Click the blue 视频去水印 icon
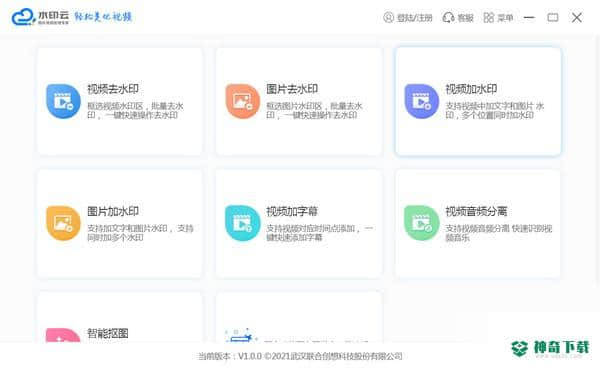This screenshot has width=600, height=370. 63,101
